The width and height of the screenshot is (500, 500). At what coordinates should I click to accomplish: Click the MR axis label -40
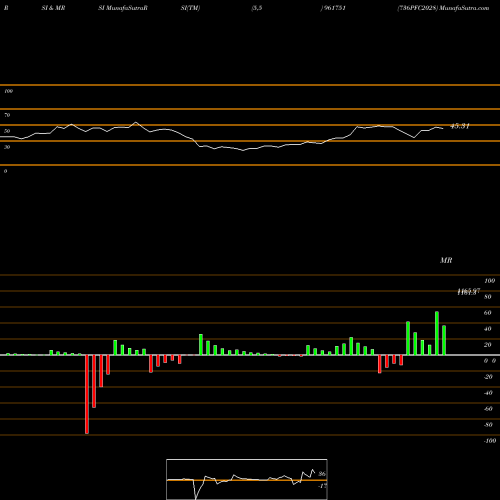488,393
